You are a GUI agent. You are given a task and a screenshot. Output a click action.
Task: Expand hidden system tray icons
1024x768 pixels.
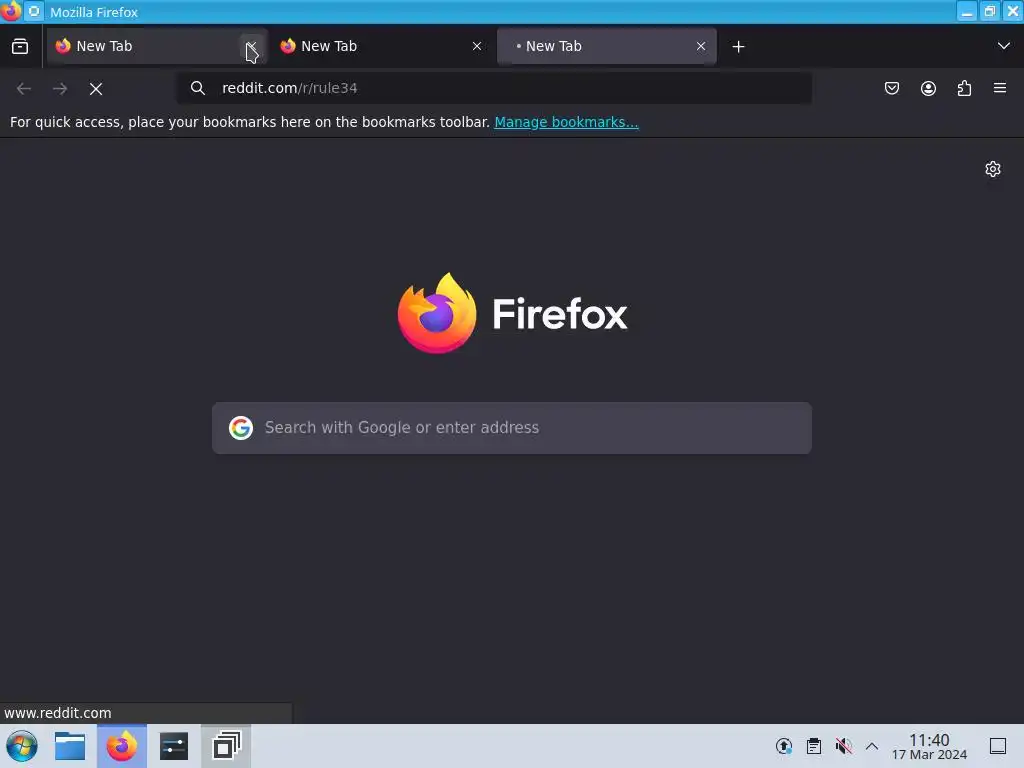872,746
